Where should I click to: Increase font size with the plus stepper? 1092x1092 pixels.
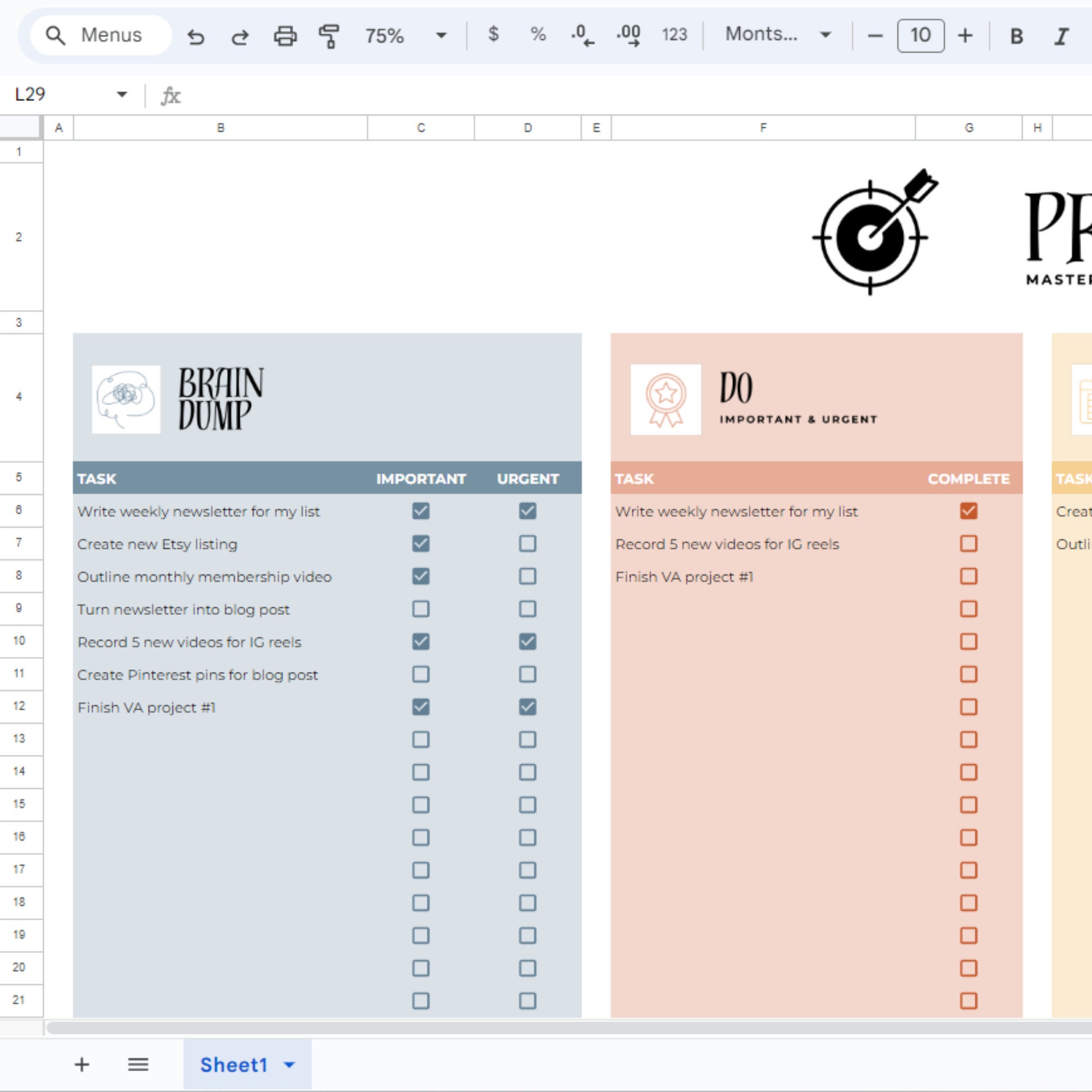click(x=964, y=35)
